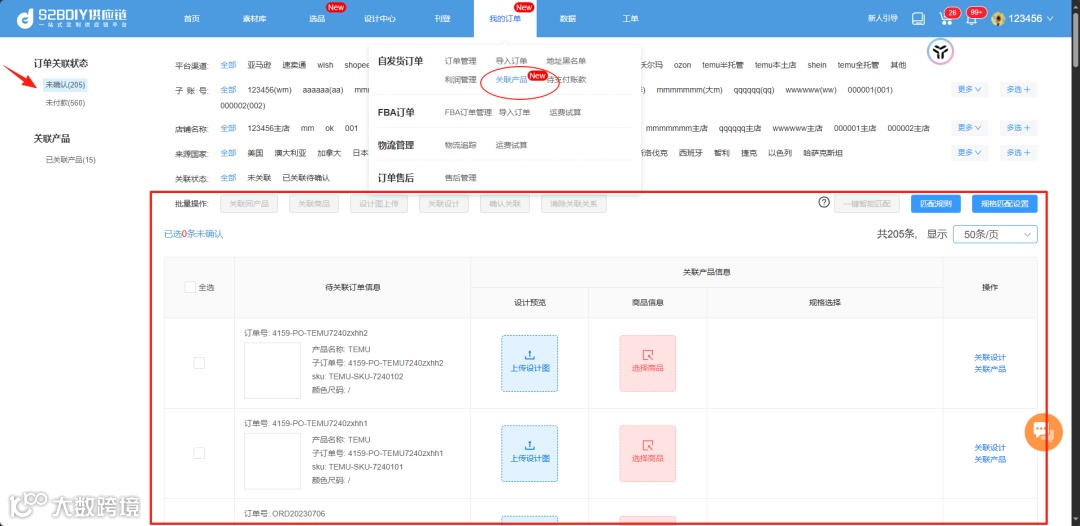Click the 设计图上传 batch button
1080x526 pixels.
379,204
